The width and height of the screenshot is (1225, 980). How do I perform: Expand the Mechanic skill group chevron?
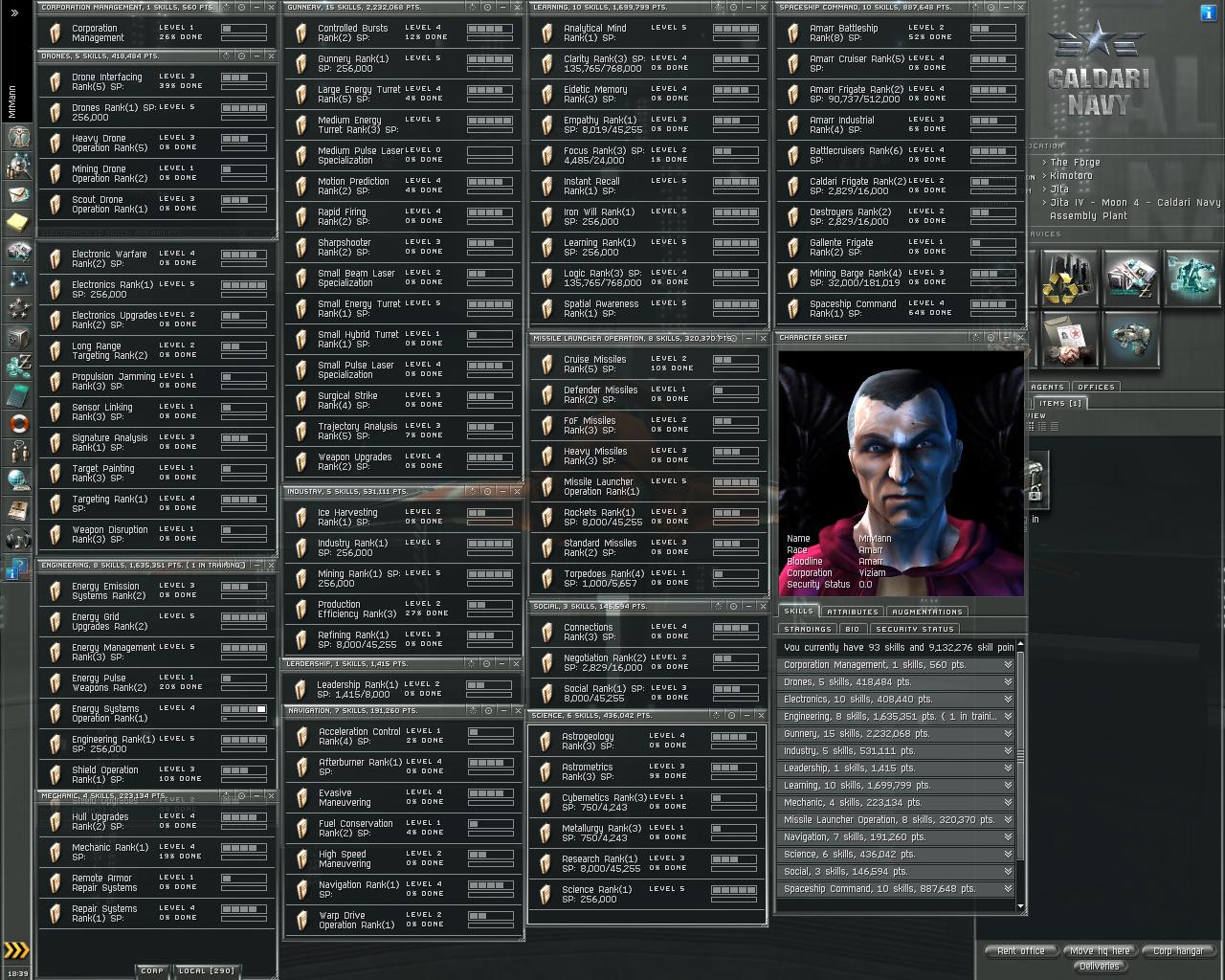[1008, 803]
